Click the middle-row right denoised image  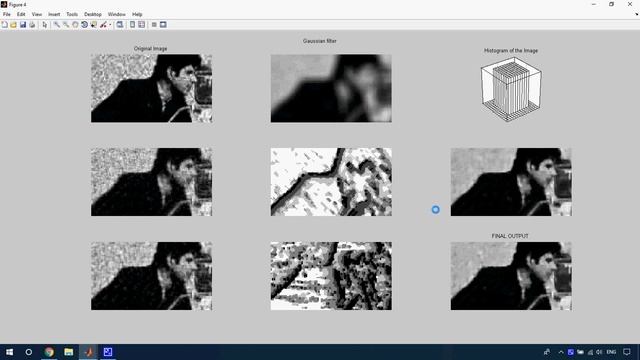click(511, 182)
